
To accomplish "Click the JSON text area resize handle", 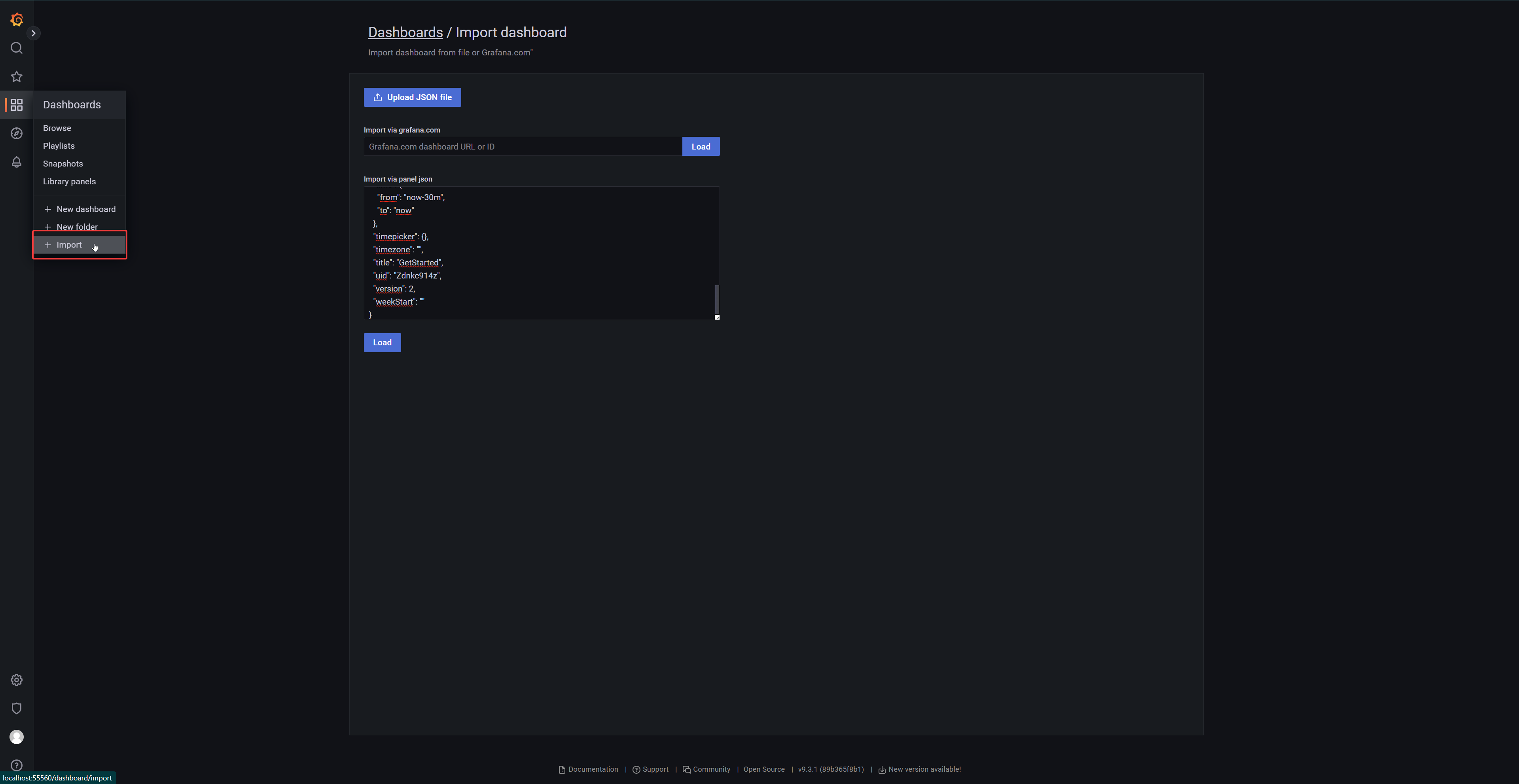I will (x=717, y=317).
